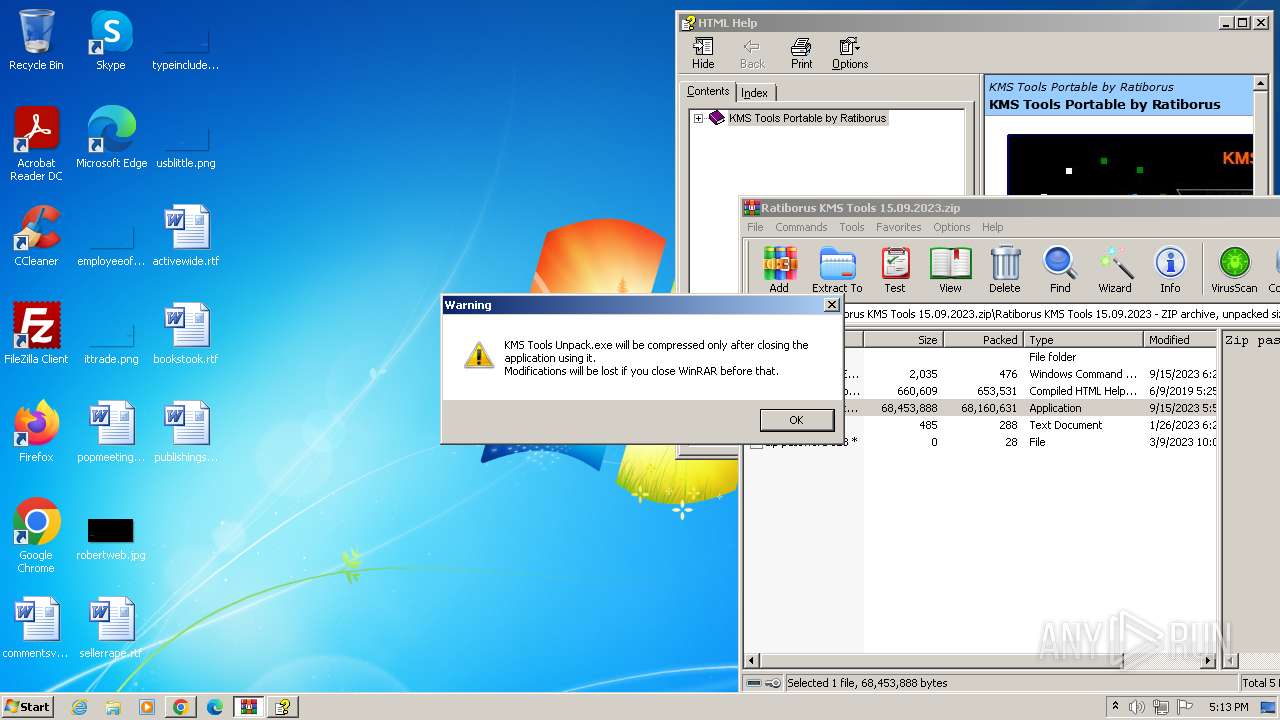Image resolution: width=1280 pixels, height=720 pixels.
Task: Click Test icon in WinRAR toolbar
Action: click(x=895, y=270)
